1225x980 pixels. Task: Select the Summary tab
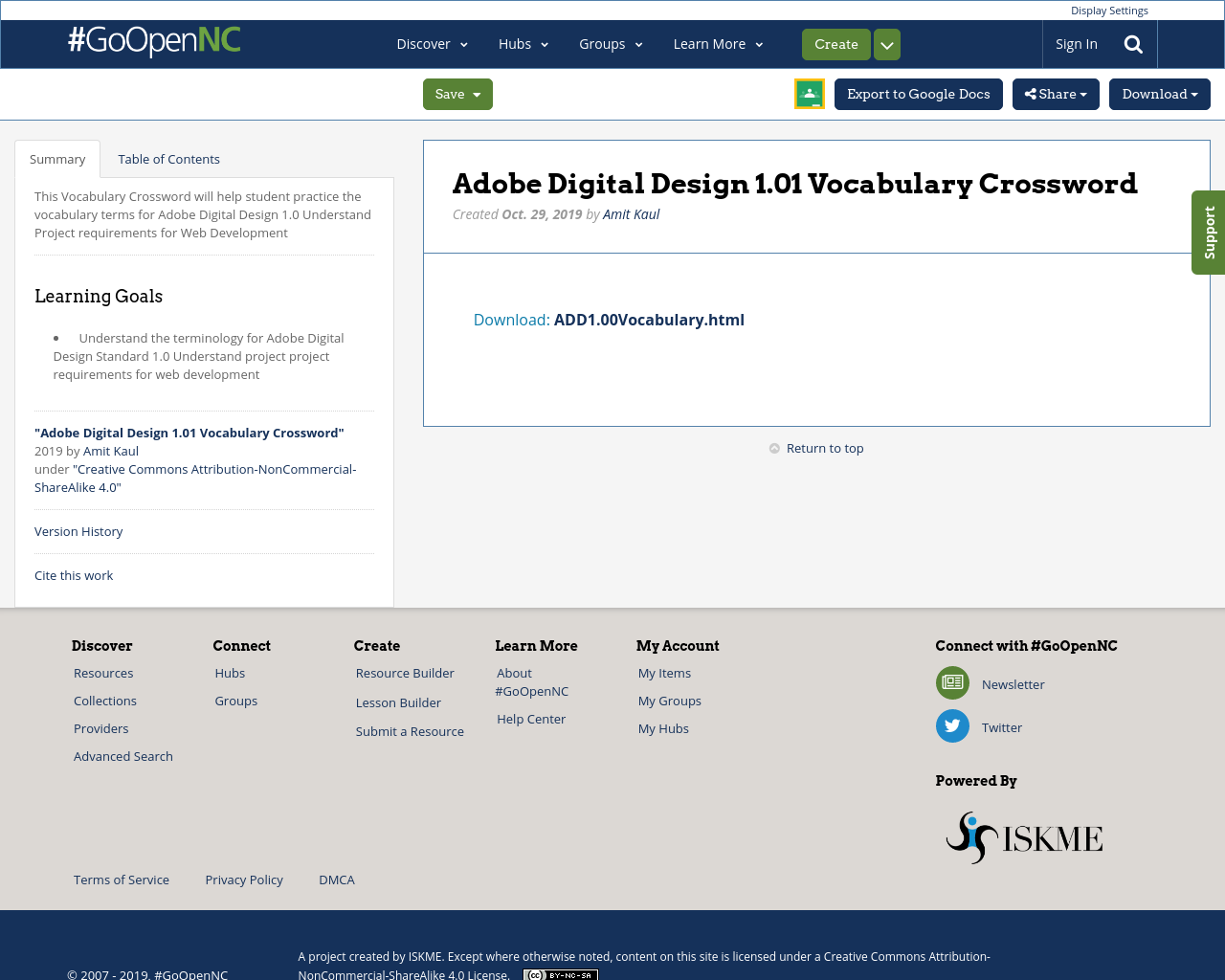(57, 159)
